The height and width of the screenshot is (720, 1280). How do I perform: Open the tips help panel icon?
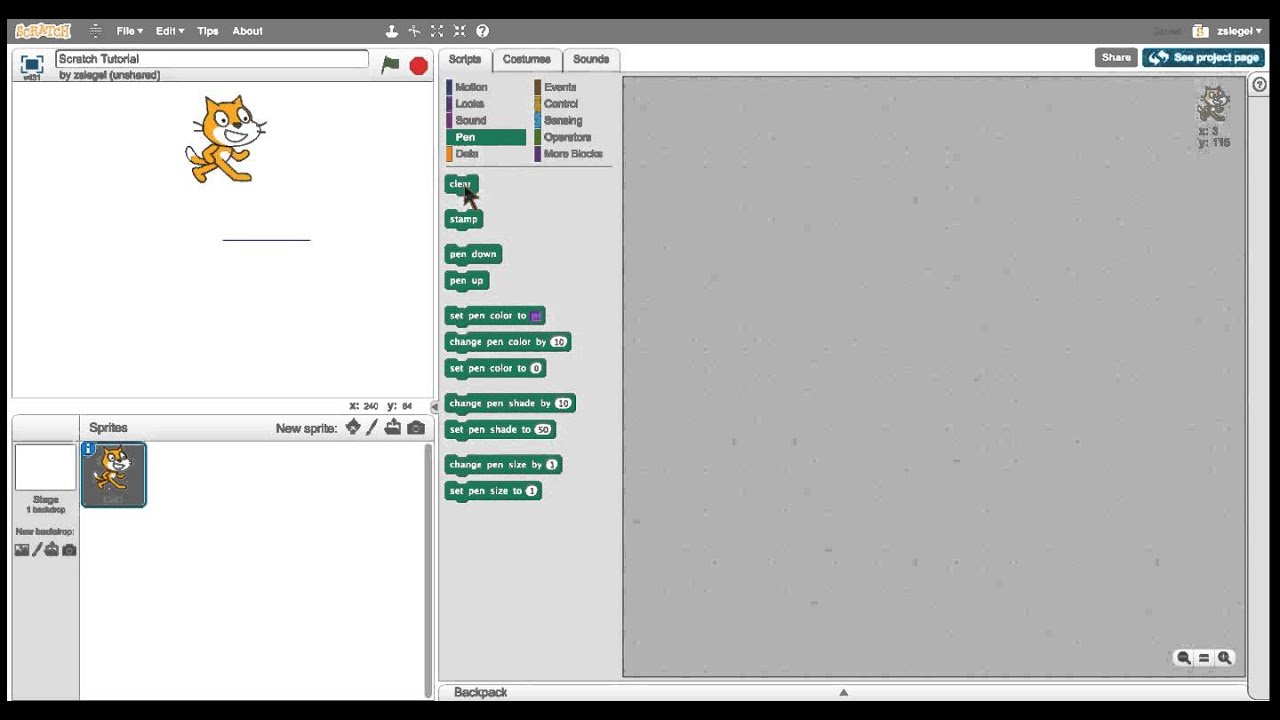click(1259, 85)
